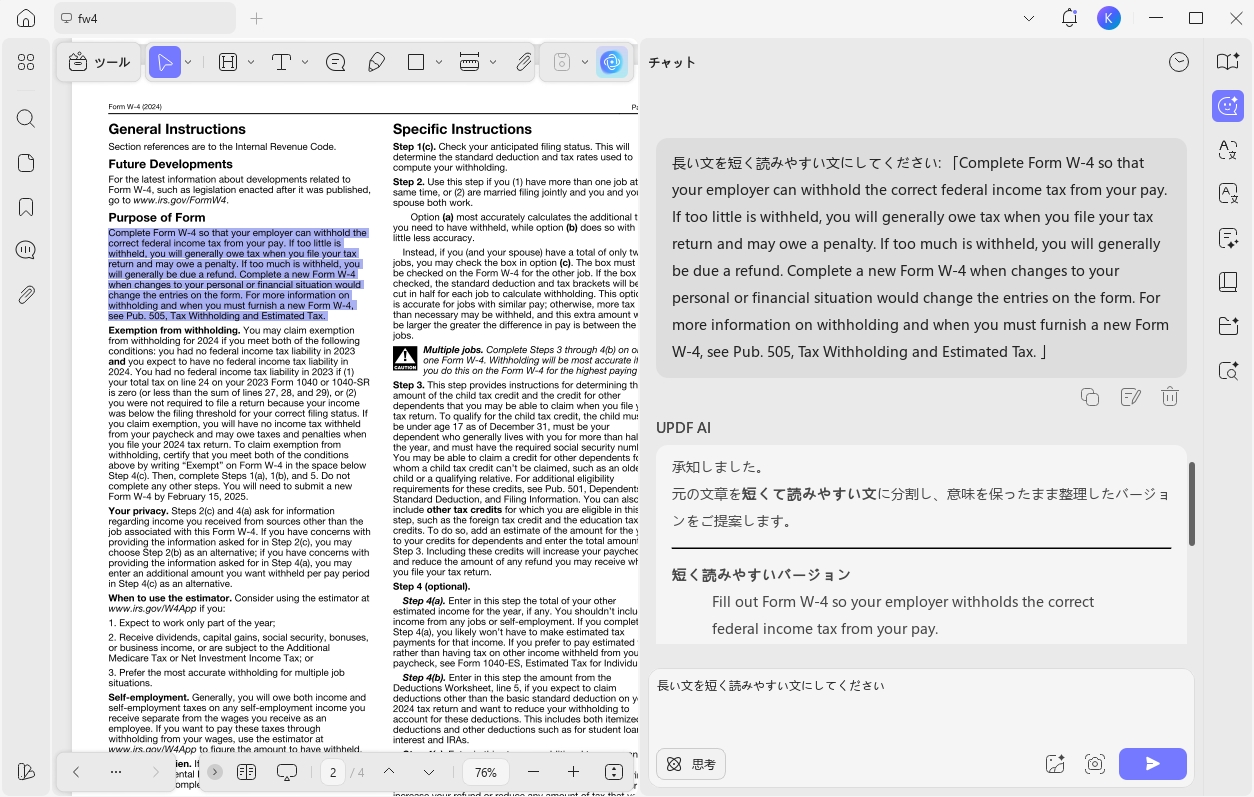Go back to previous view
1254x797 pixels.
[75, 772]
